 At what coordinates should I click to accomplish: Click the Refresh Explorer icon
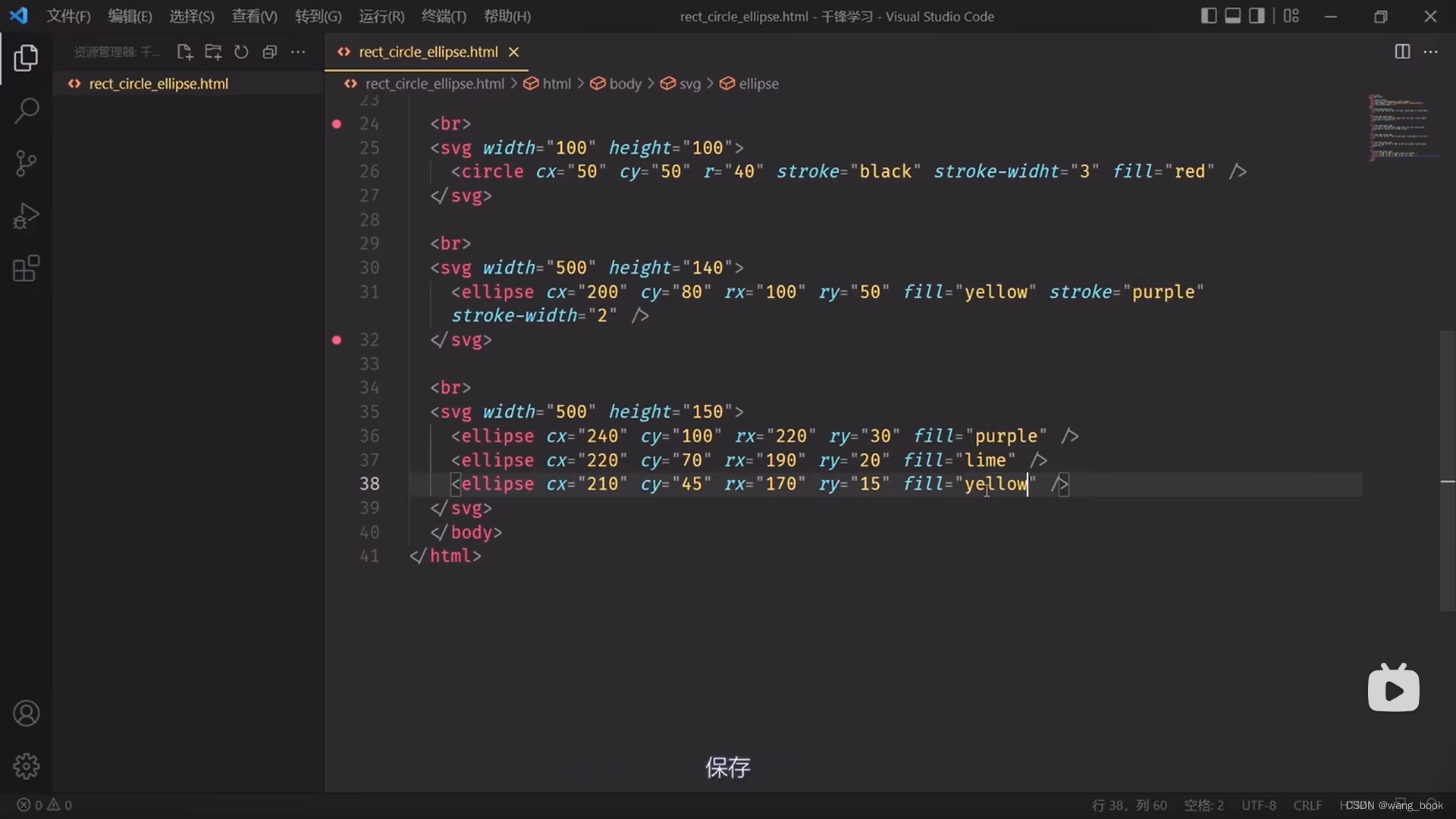tap(241, 52)
